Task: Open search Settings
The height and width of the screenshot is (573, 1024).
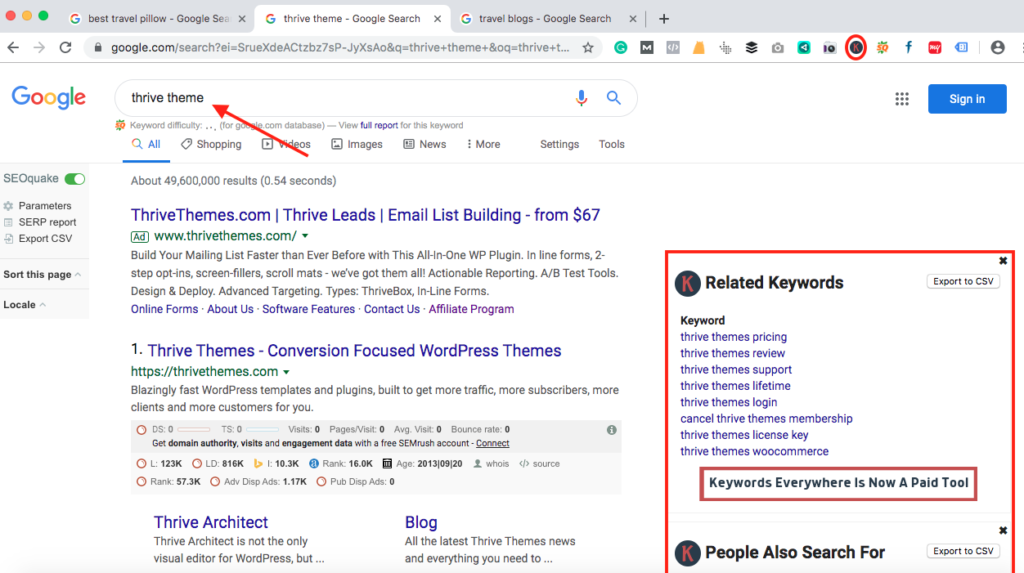Action: 559,144
